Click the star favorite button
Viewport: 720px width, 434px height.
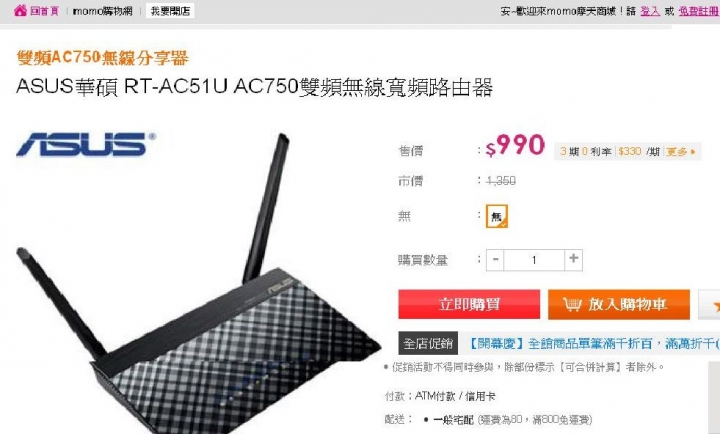709,304
